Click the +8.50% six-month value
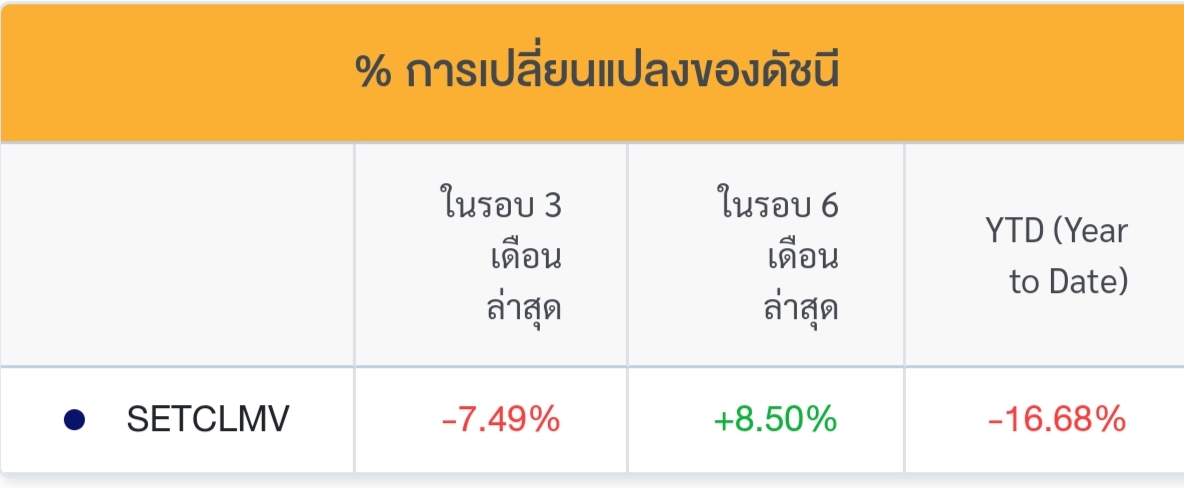The width and height of the screenshot is (1184, 488). point(775,420)
